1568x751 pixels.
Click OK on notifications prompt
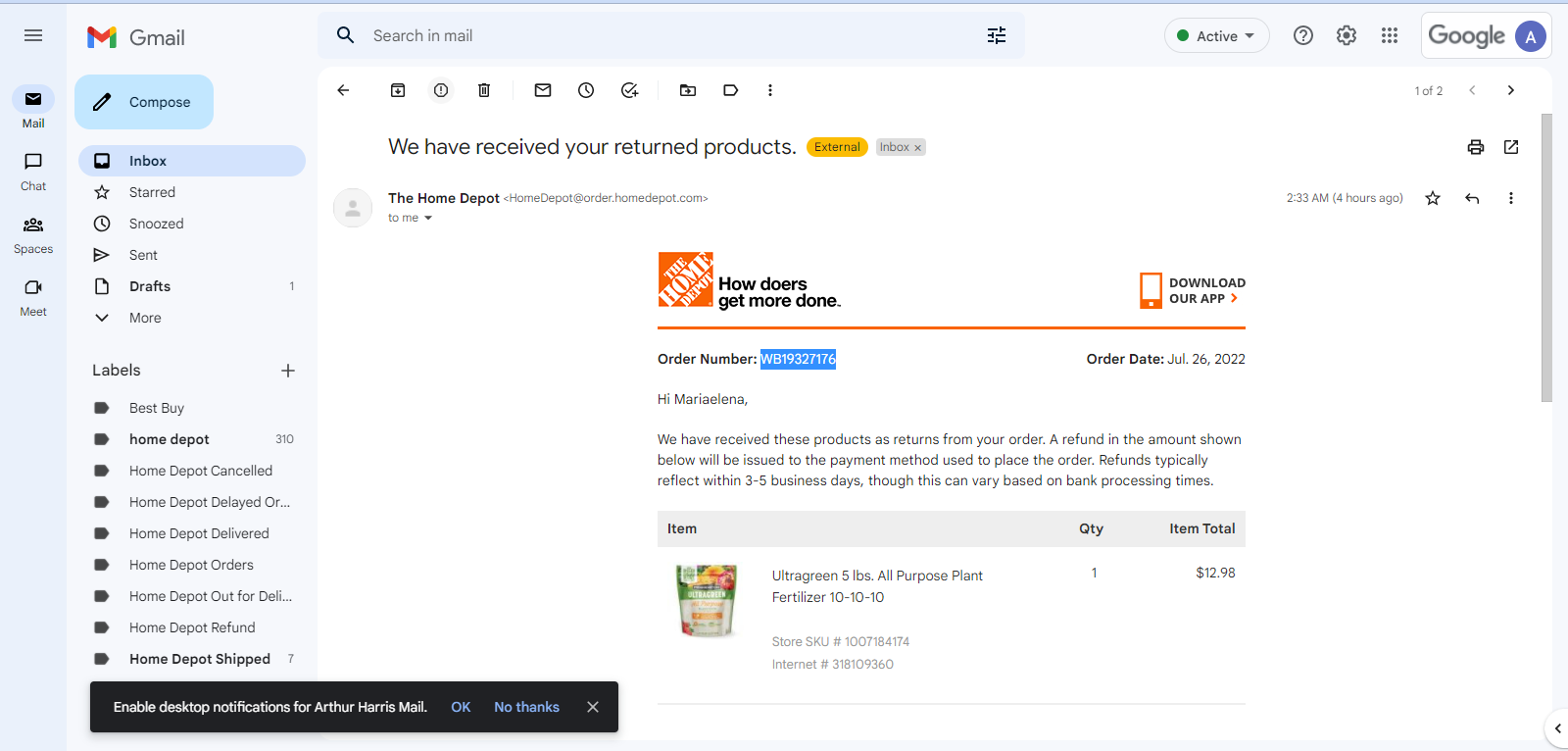tap(461, 707)
